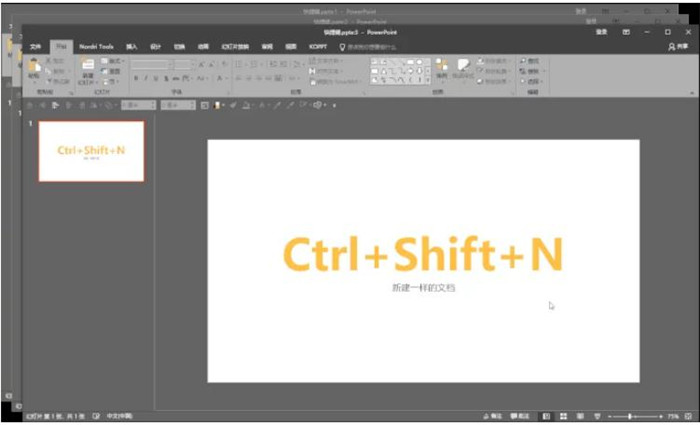
Task: Click the Cut button in Clipboard group
Action: [55, 61]
